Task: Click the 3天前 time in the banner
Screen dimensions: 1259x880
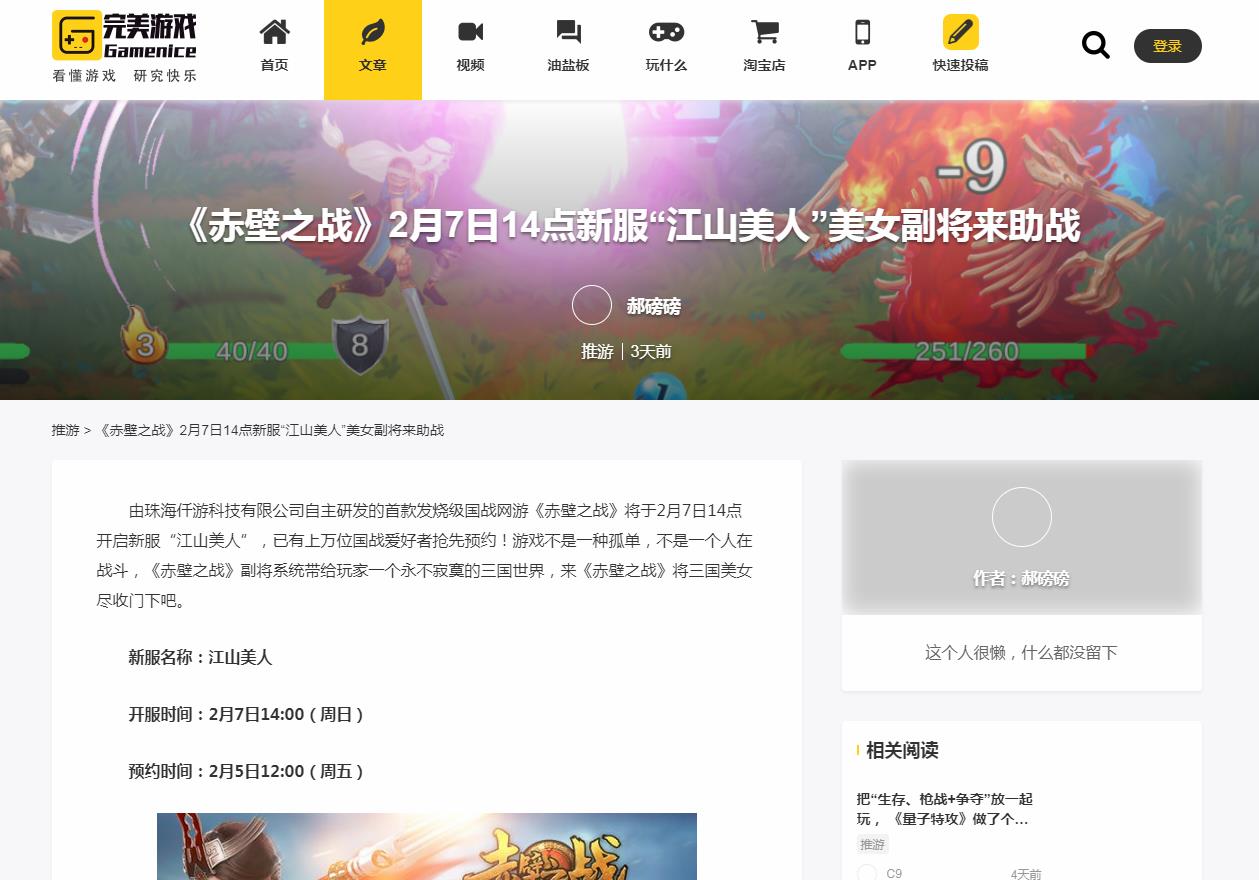Action: 651,352
